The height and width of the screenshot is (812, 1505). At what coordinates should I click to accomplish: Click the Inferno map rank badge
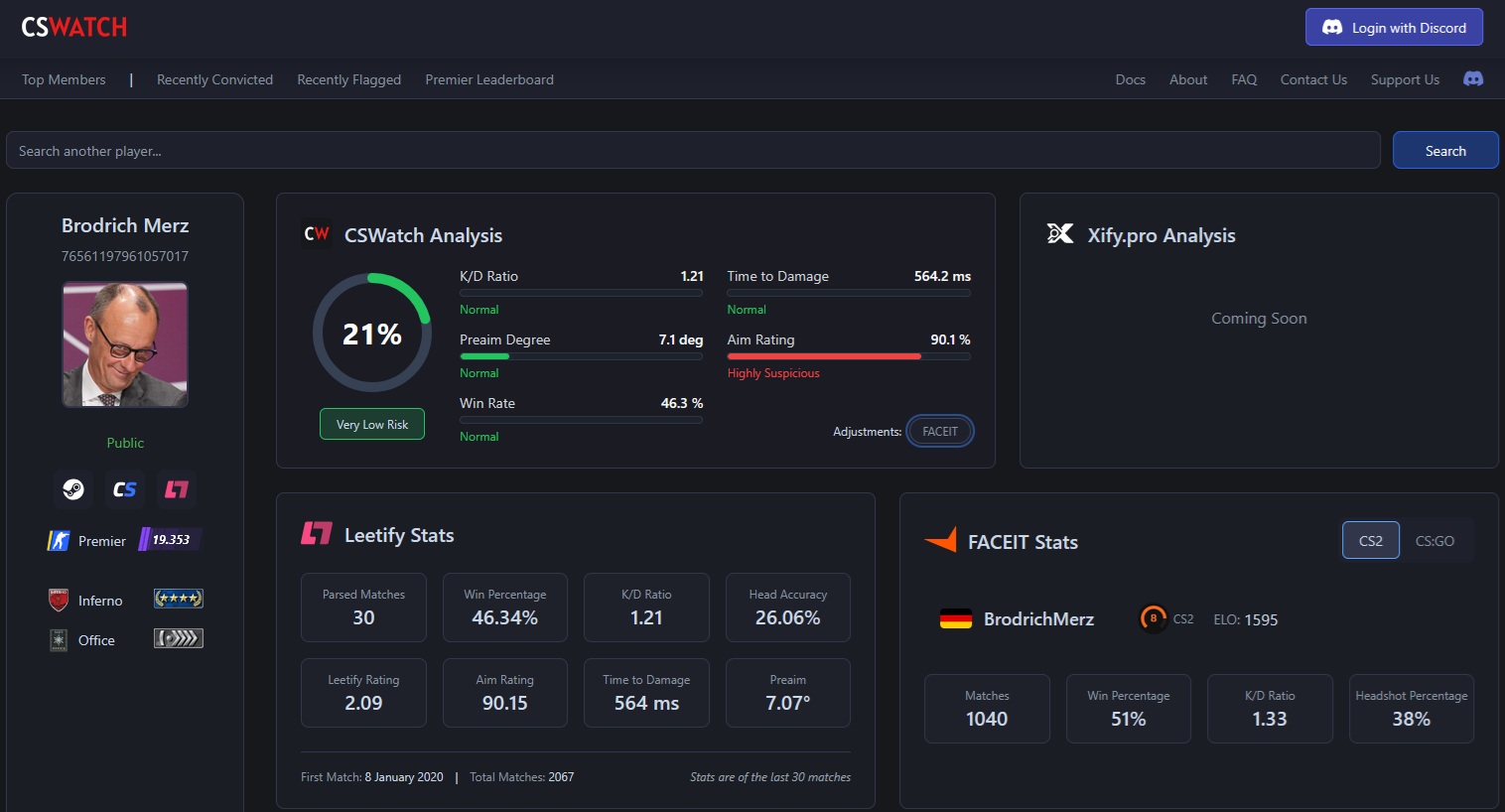[x=179, y=599]
